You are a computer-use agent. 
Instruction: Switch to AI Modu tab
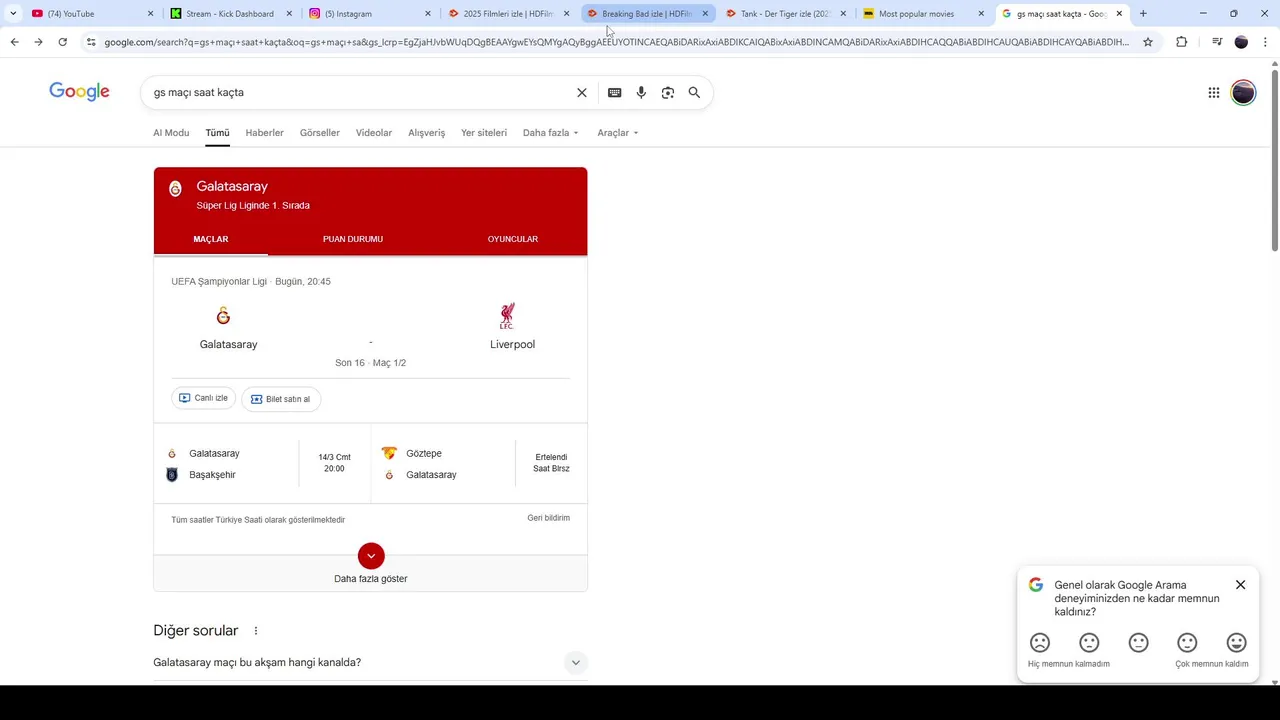click(x=171, y=133)
